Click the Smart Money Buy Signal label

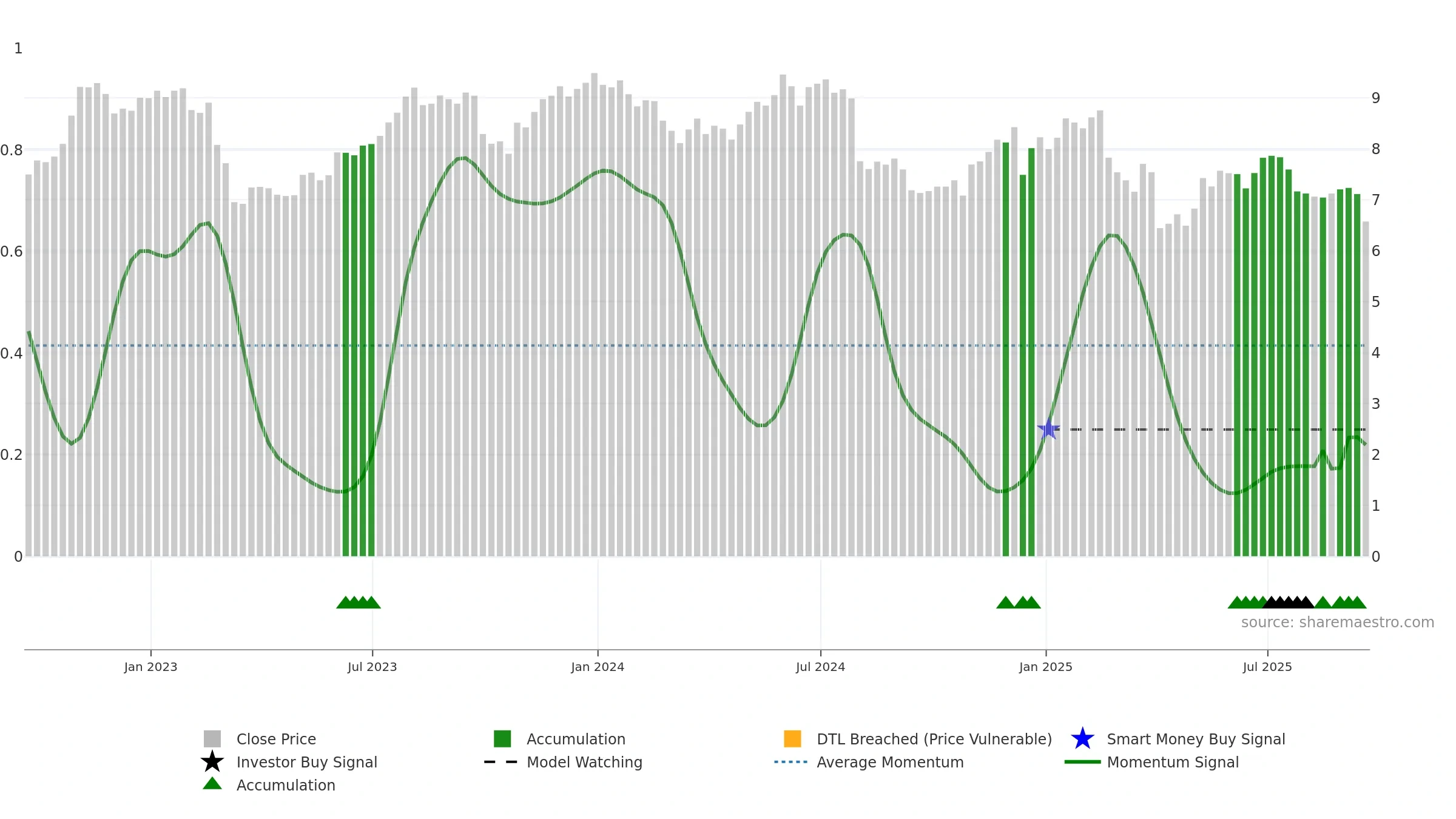click(x=1196, y=739)
